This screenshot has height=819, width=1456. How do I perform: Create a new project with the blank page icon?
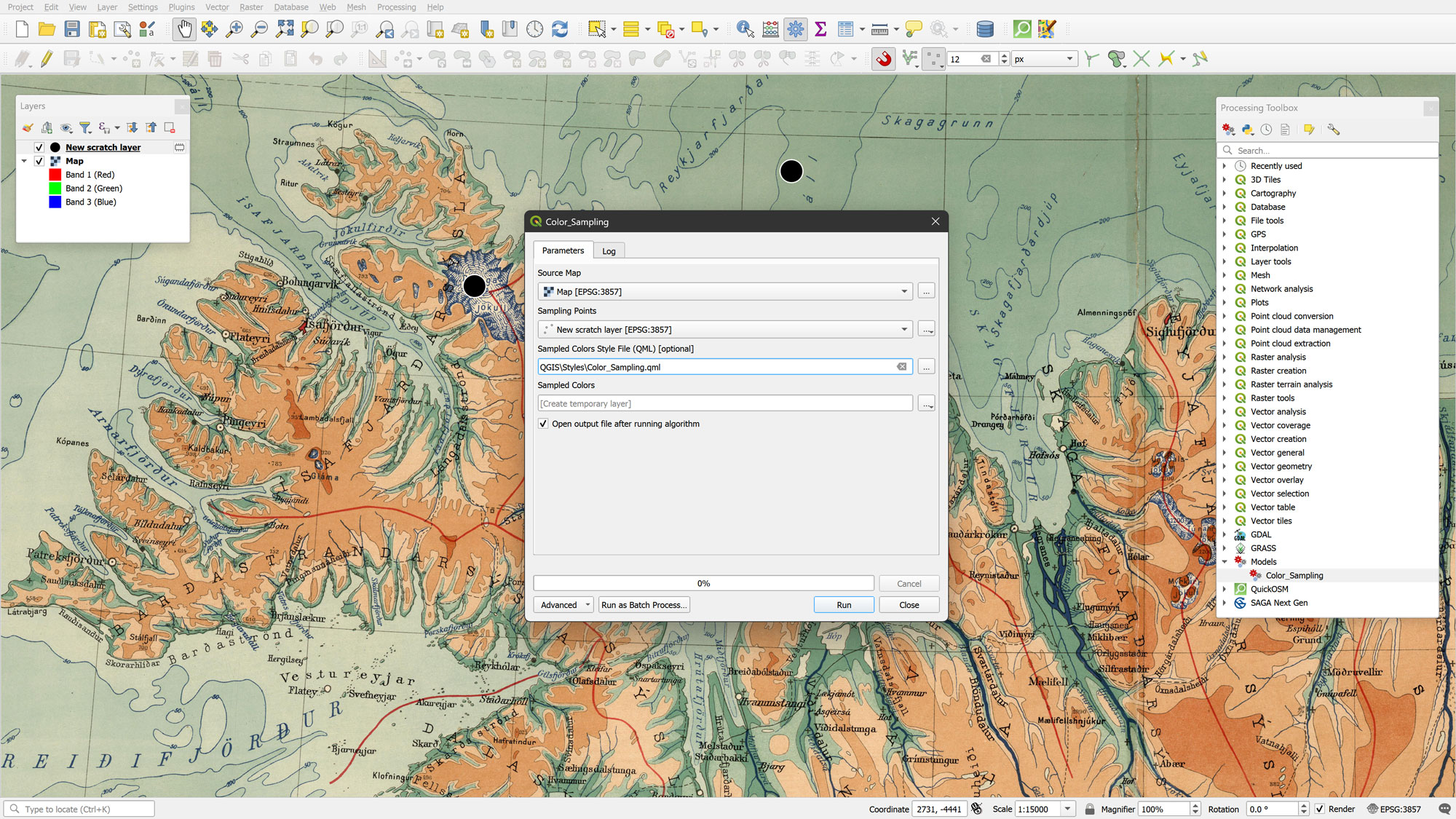(x=22, y=29)
